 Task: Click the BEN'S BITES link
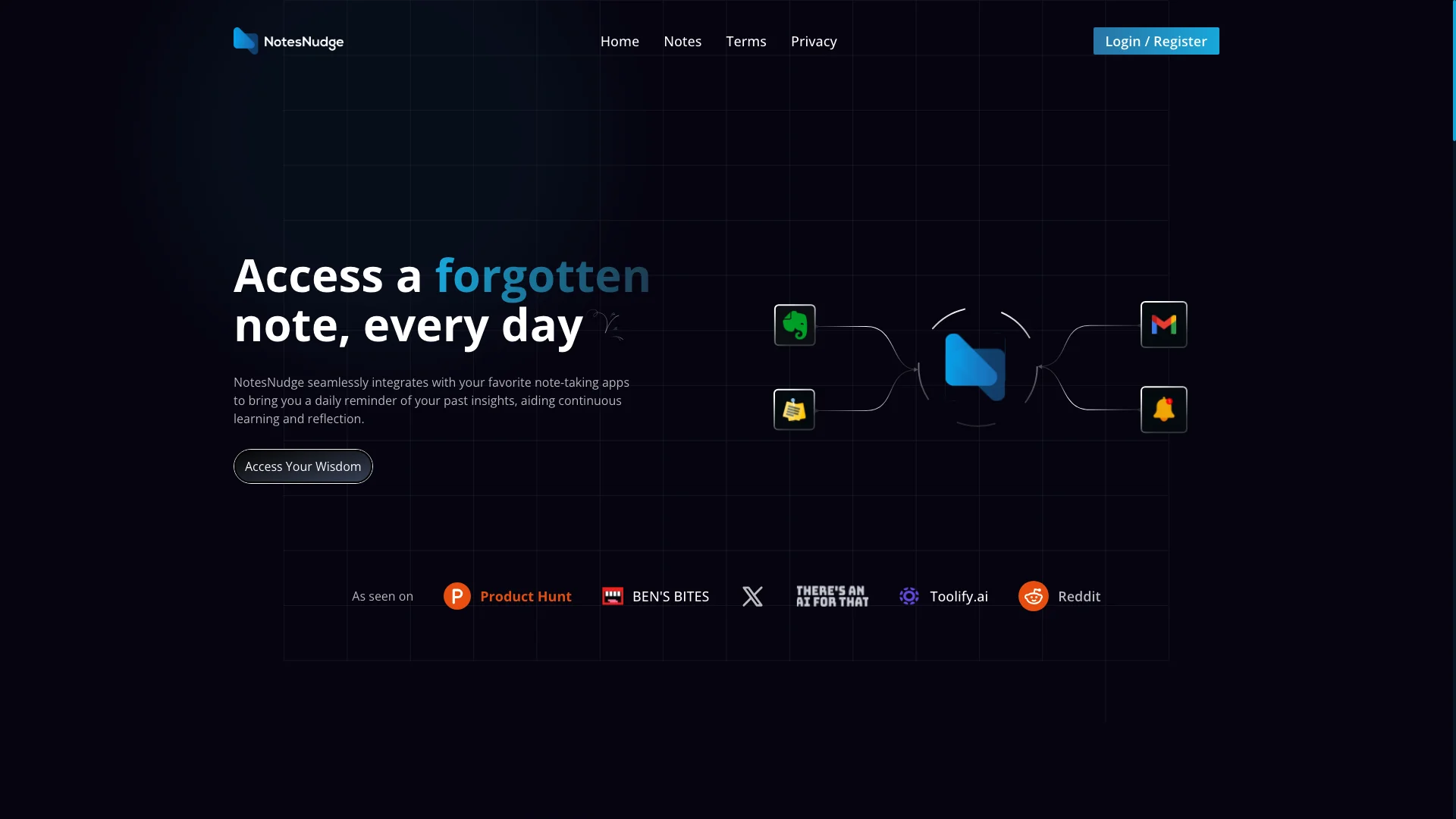(x=655, y=596)
